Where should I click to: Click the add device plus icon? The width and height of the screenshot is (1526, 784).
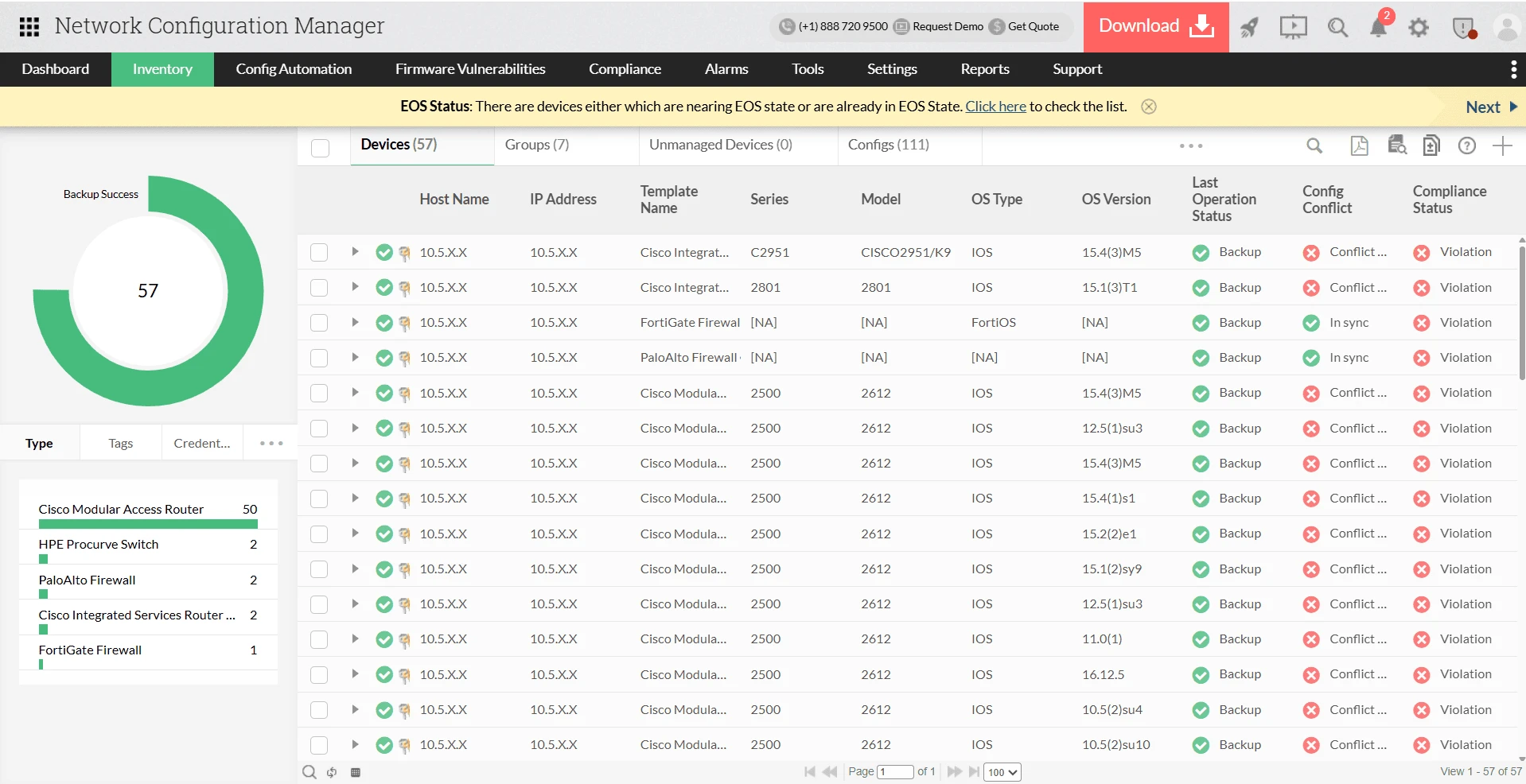[x=1501, y=146]
